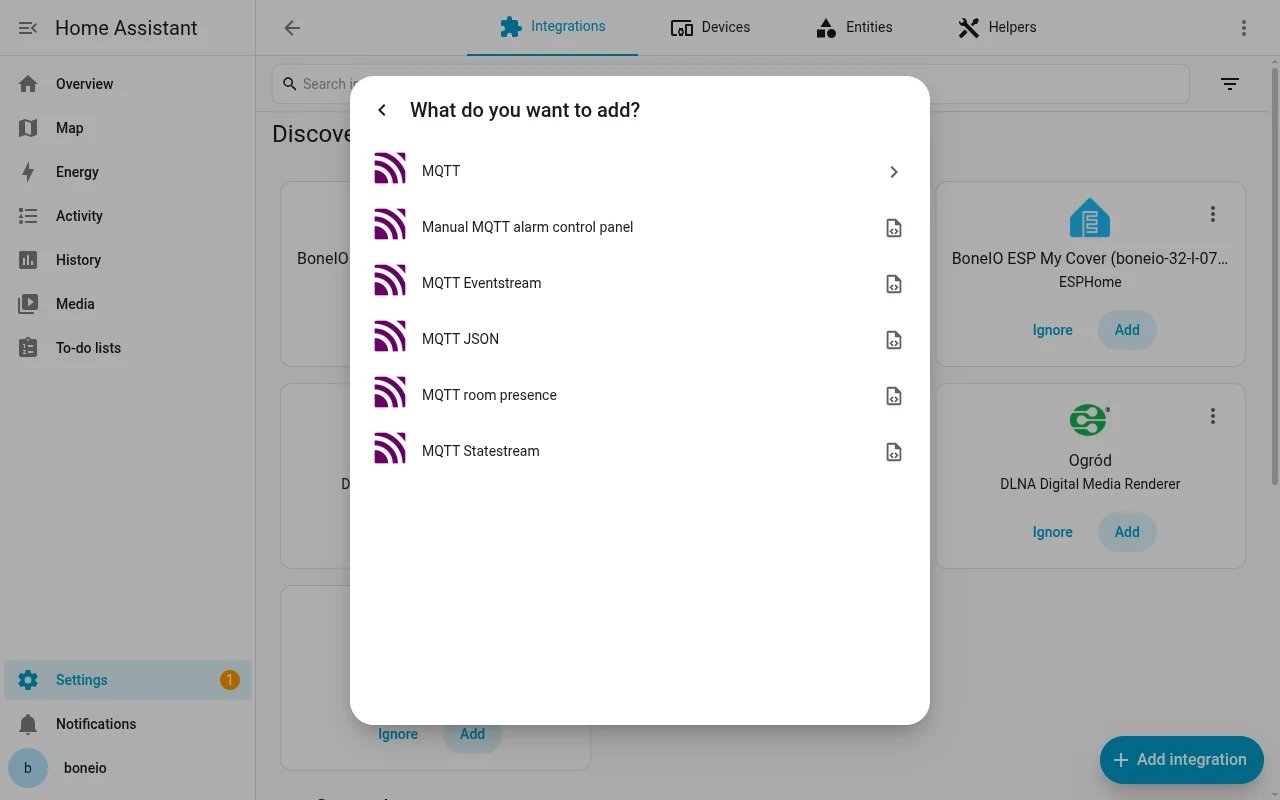
Task: Open the boneio user avatar
Action: tap(28, 768)
